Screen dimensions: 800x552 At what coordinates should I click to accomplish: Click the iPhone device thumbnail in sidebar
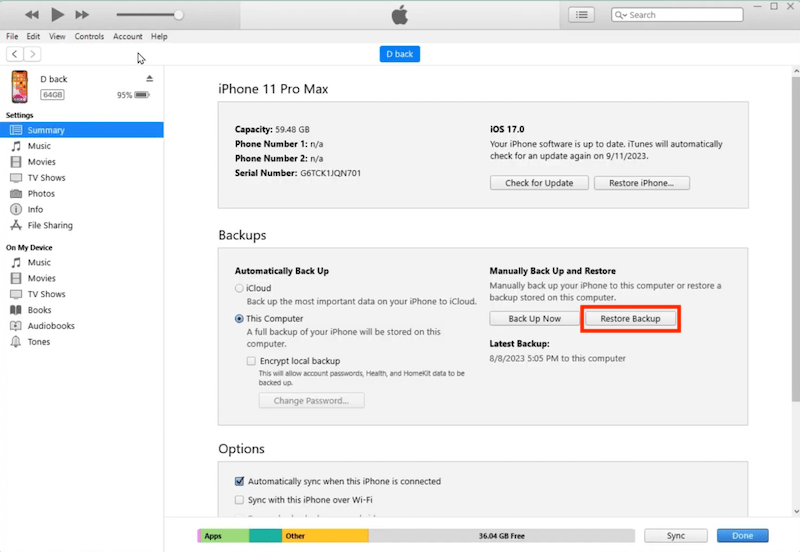coord(19,87)
